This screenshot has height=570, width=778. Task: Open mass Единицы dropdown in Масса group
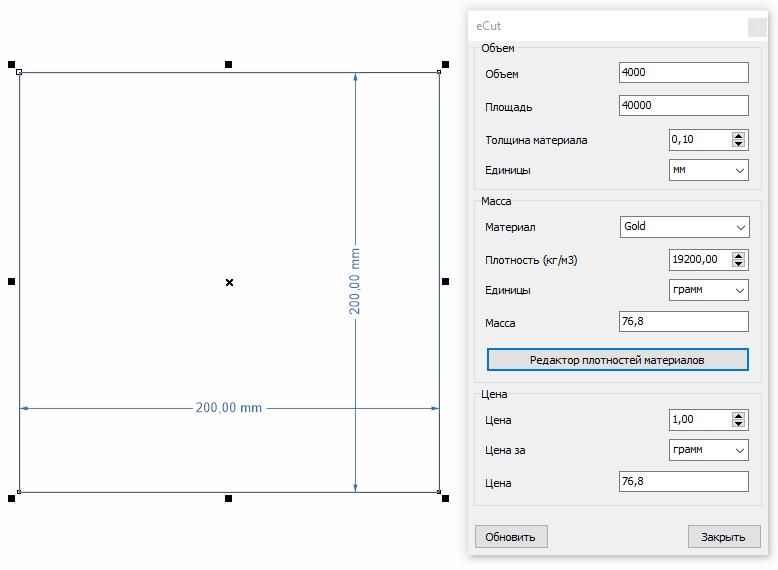(x=709, y=290)
